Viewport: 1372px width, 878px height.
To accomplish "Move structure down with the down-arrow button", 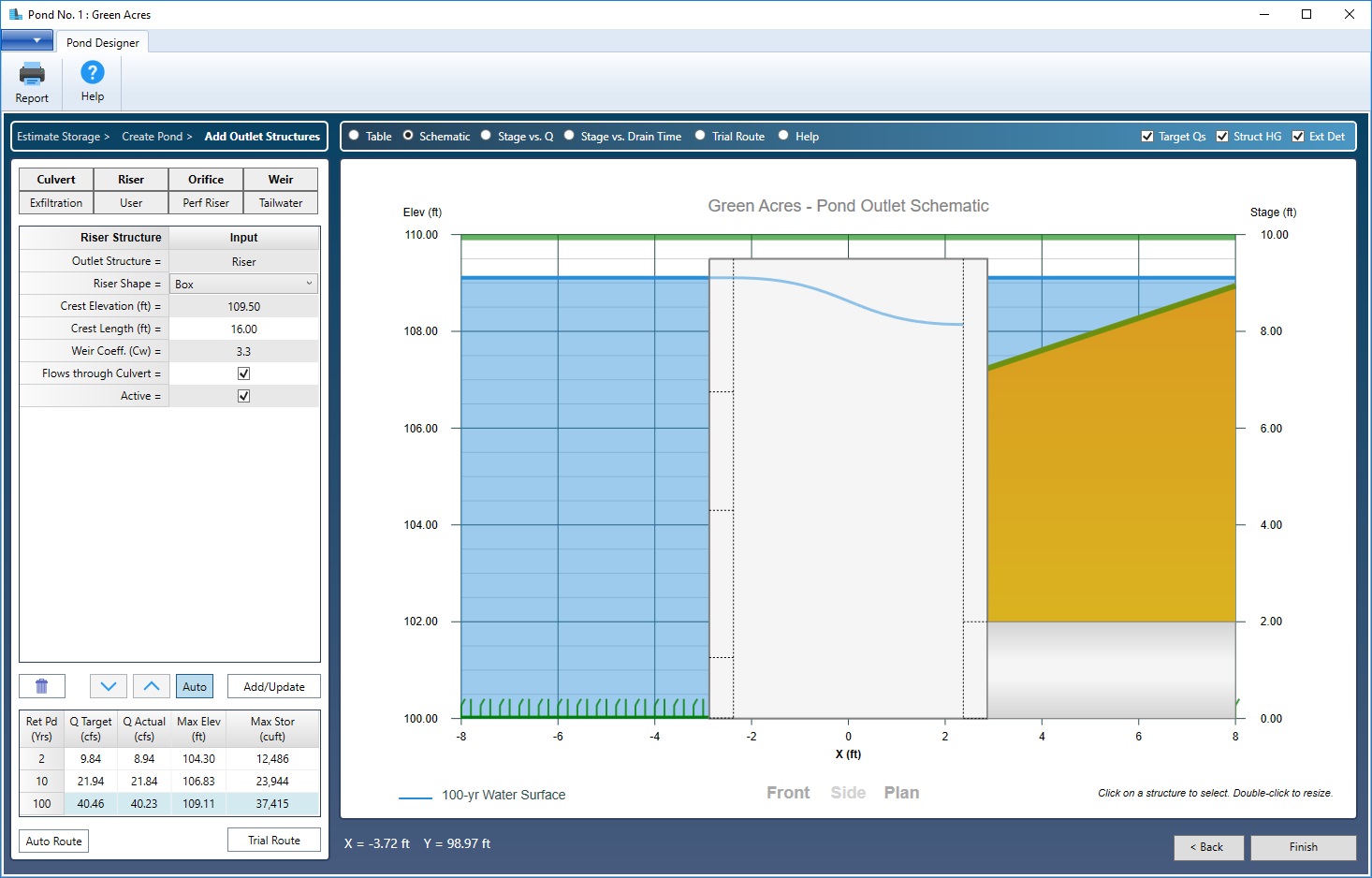I will (x=108, y=685).
